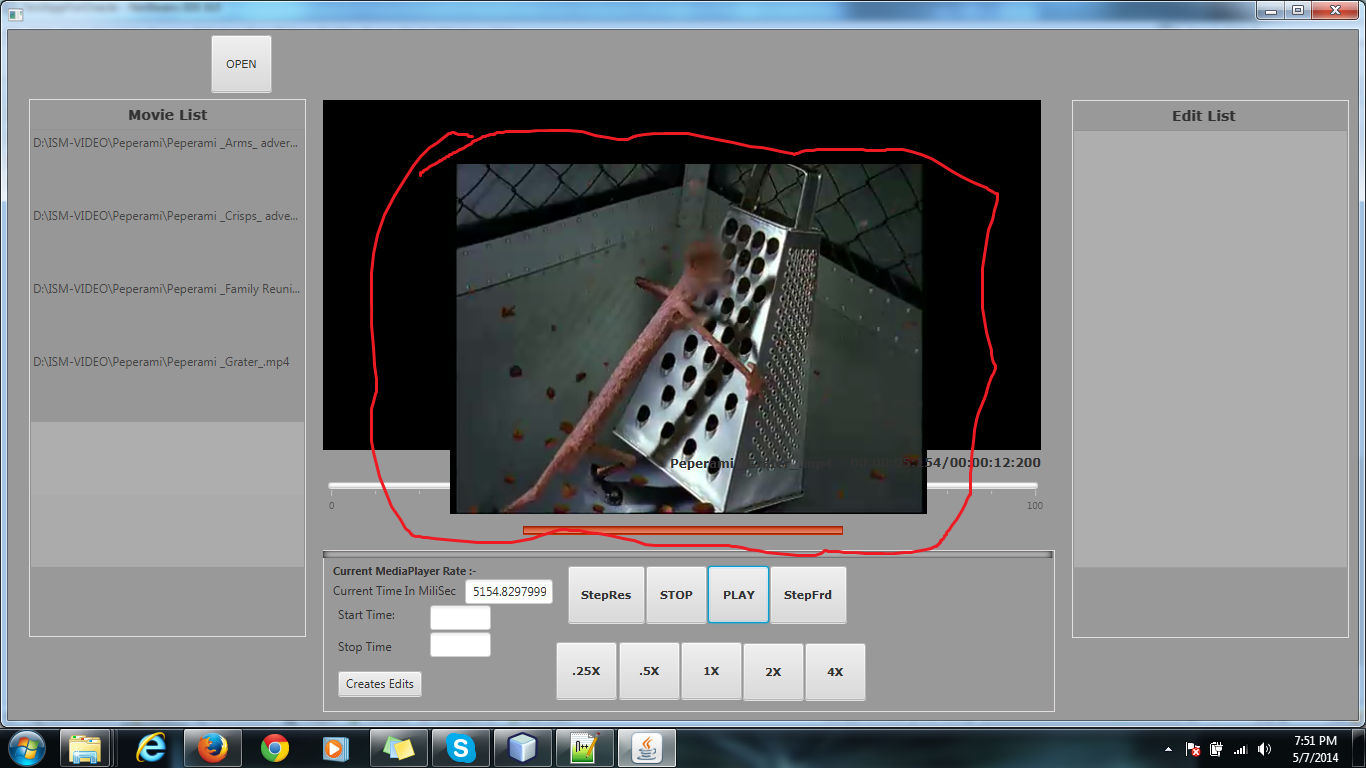Choose the Peperami _Grater_.mp4 file
Image resolution: width=1366 pixels, height=768 pixels.
[162, 362]
